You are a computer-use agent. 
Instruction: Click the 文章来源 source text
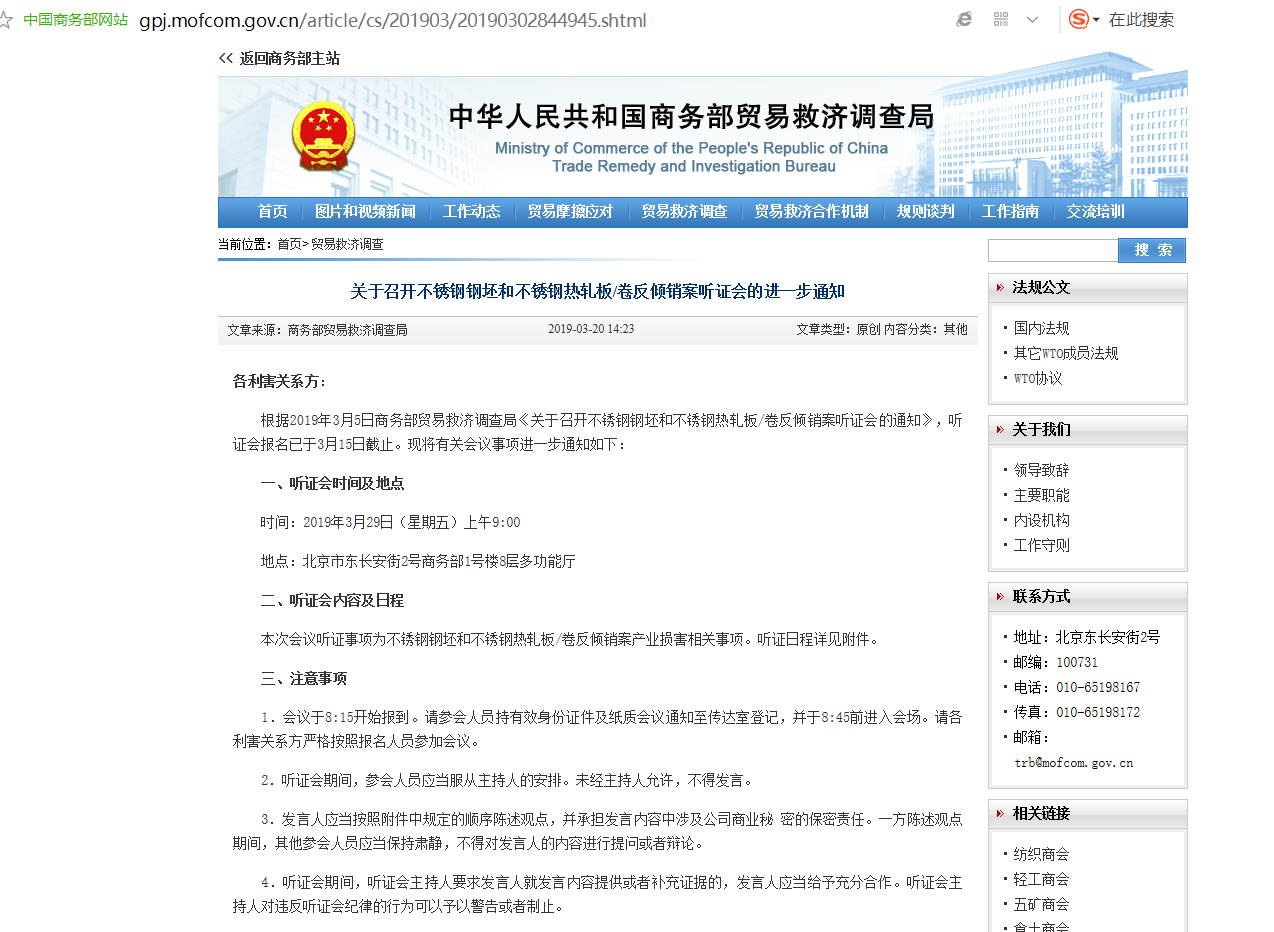(x=317, y=329)
